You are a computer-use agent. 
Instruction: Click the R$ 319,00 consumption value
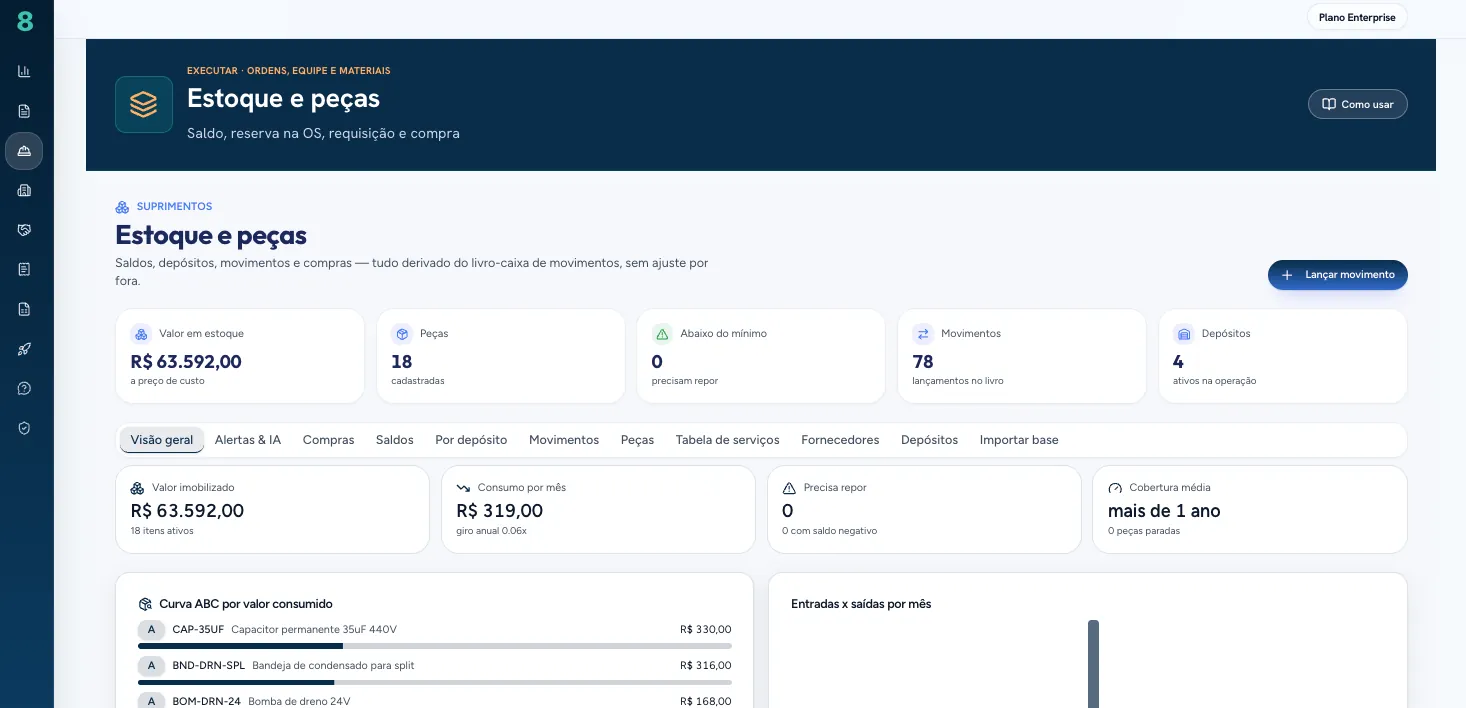point(500,511)
